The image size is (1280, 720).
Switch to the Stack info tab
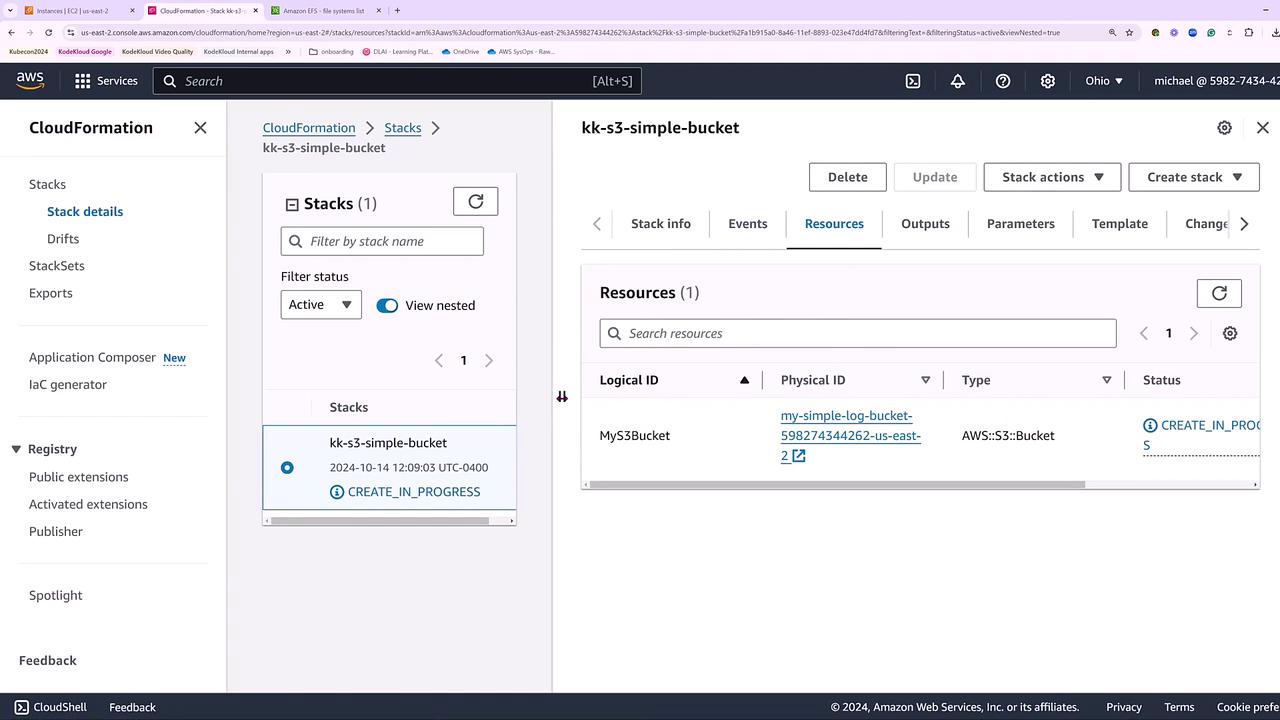click(661, 224)
